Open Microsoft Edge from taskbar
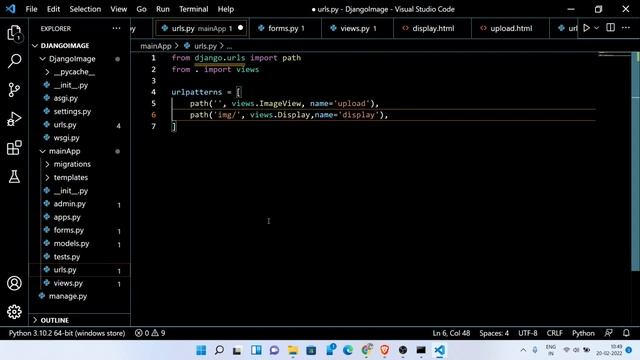The width and height of the screenshot is (640, 360). pyautogui.click(x=348, y=350)
